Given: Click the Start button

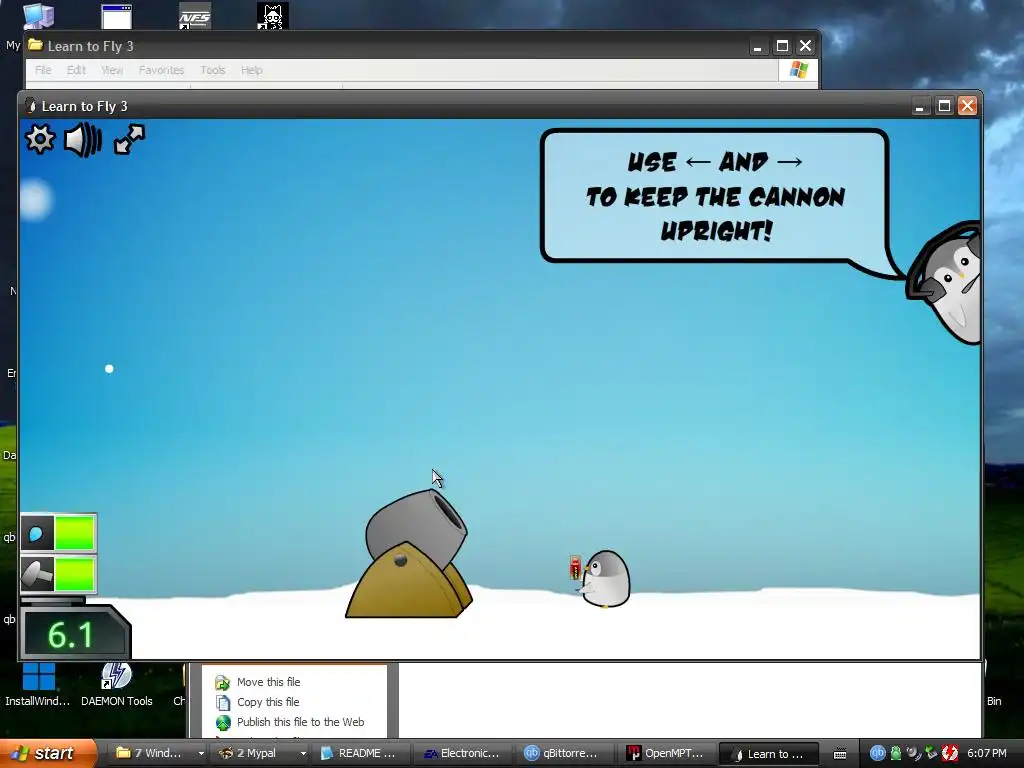Looking at the screenshot, I should [x=48, y=754].
